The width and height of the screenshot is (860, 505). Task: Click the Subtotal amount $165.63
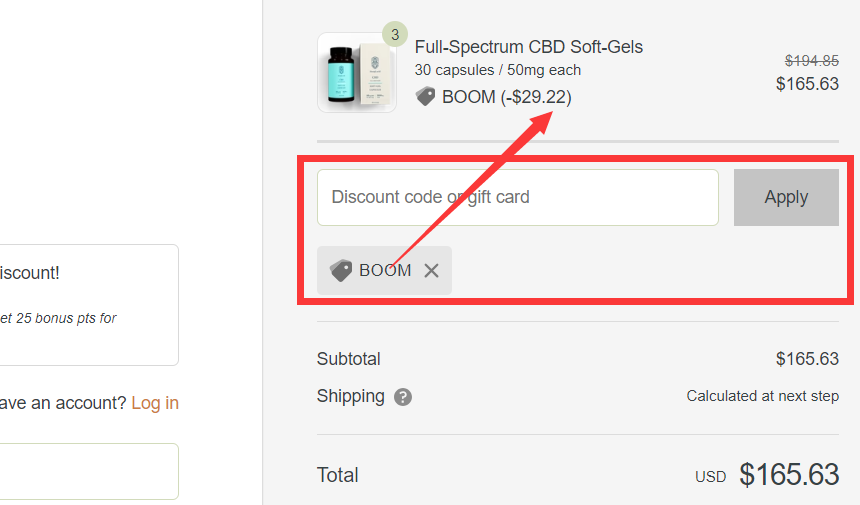807,359
